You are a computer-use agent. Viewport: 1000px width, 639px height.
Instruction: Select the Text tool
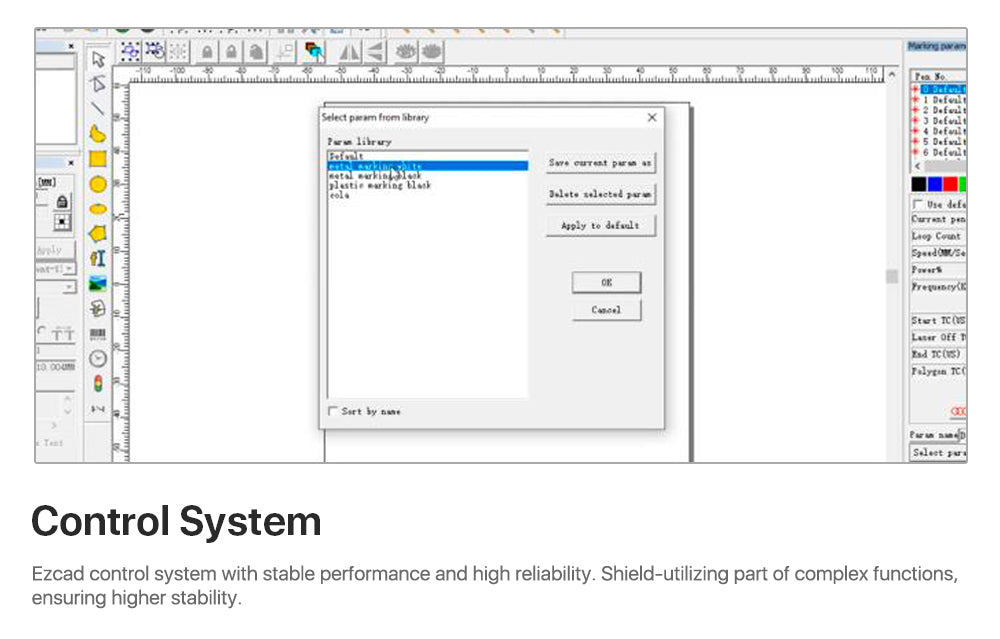pyautogui.click(x=98, y=258)
